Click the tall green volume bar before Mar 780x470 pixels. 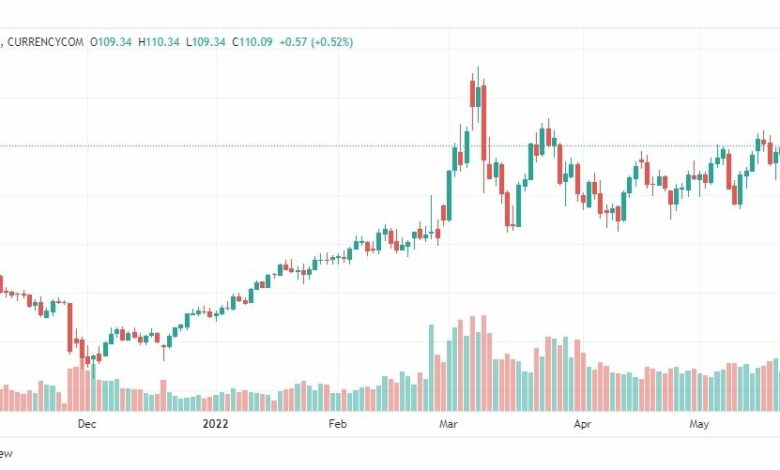[x=431, y=368]
